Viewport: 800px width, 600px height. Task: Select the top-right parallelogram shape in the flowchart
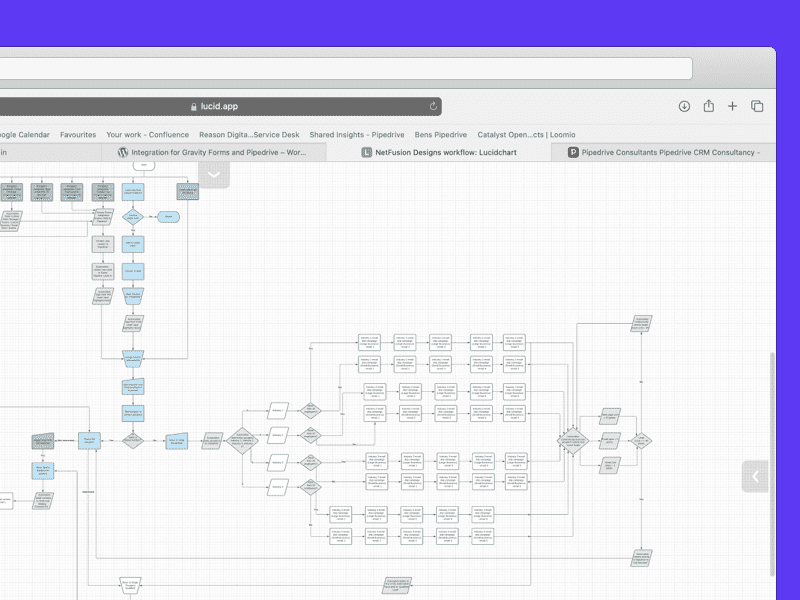pyautogui.click(x=641, y=323)
